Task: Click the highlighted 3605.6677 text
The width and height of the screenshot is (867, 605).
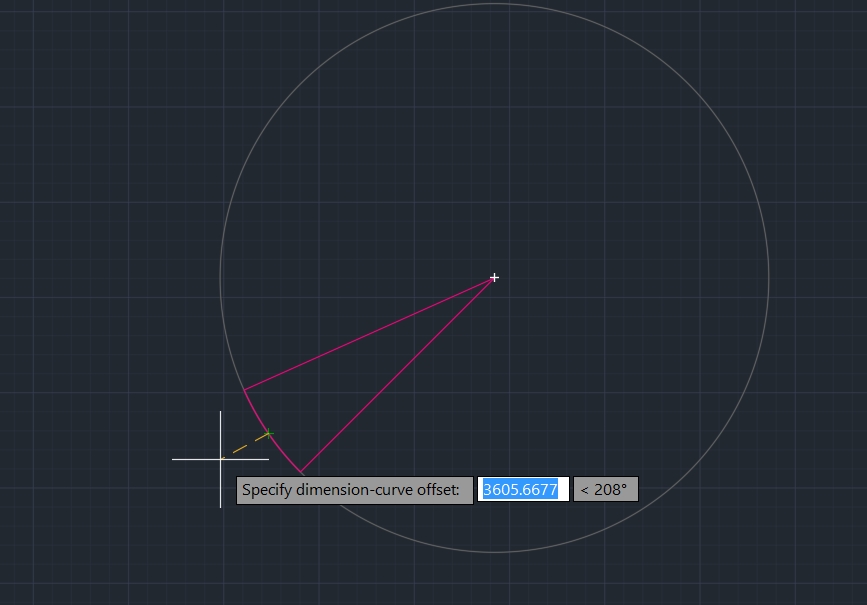Action: (x=520, y=490)
